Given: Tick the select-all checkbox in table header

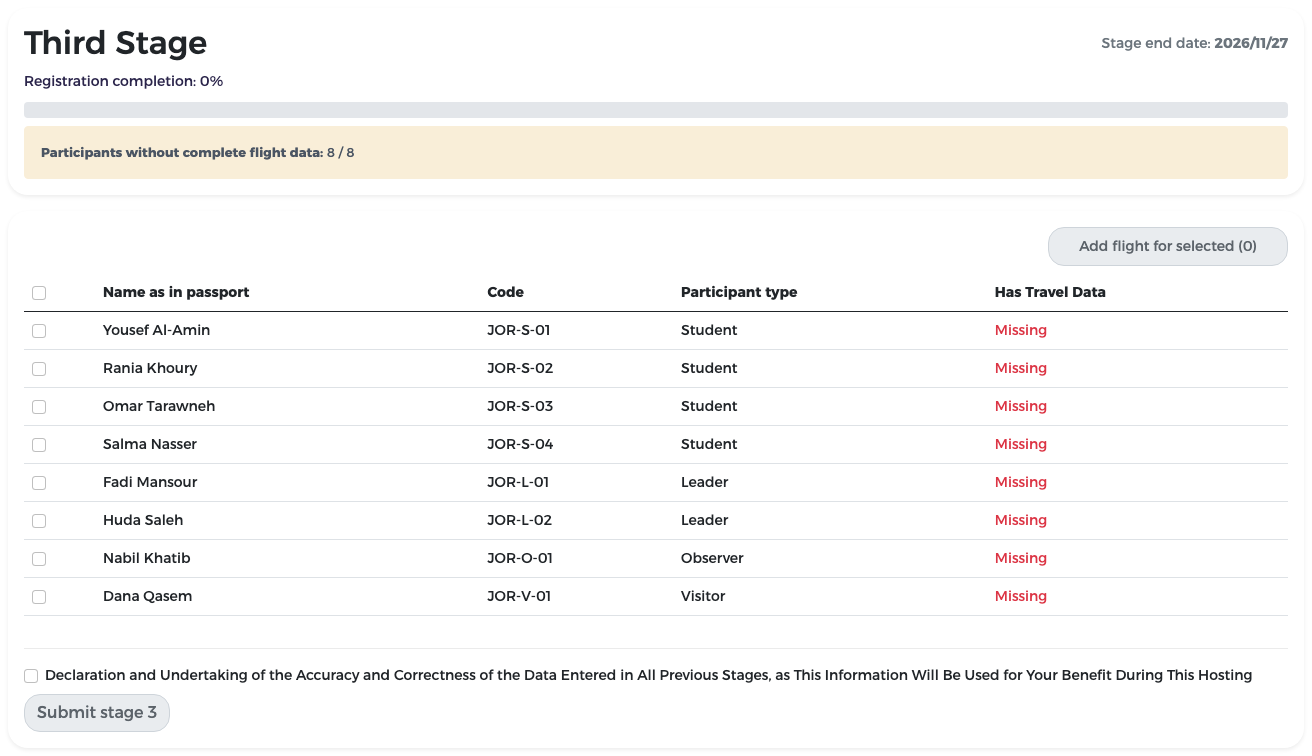Looking at the screenshot, I should tap(39, 293).
